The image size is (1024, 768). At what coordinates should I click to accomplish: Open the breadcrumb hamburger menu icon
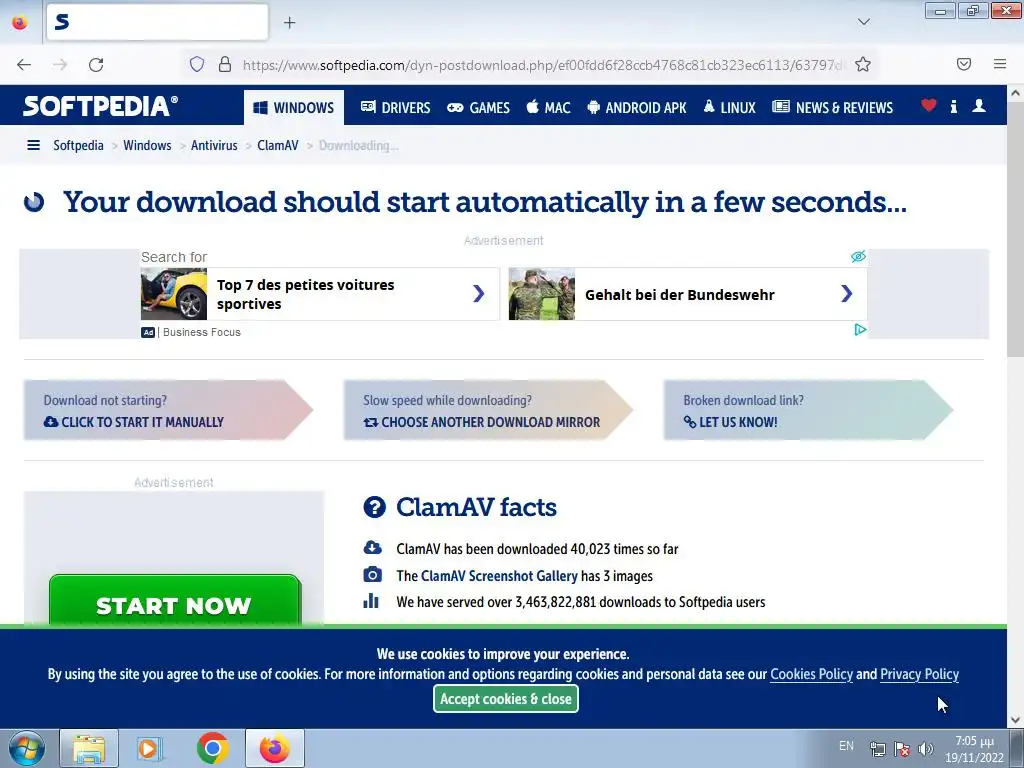(x=33, y=145)
